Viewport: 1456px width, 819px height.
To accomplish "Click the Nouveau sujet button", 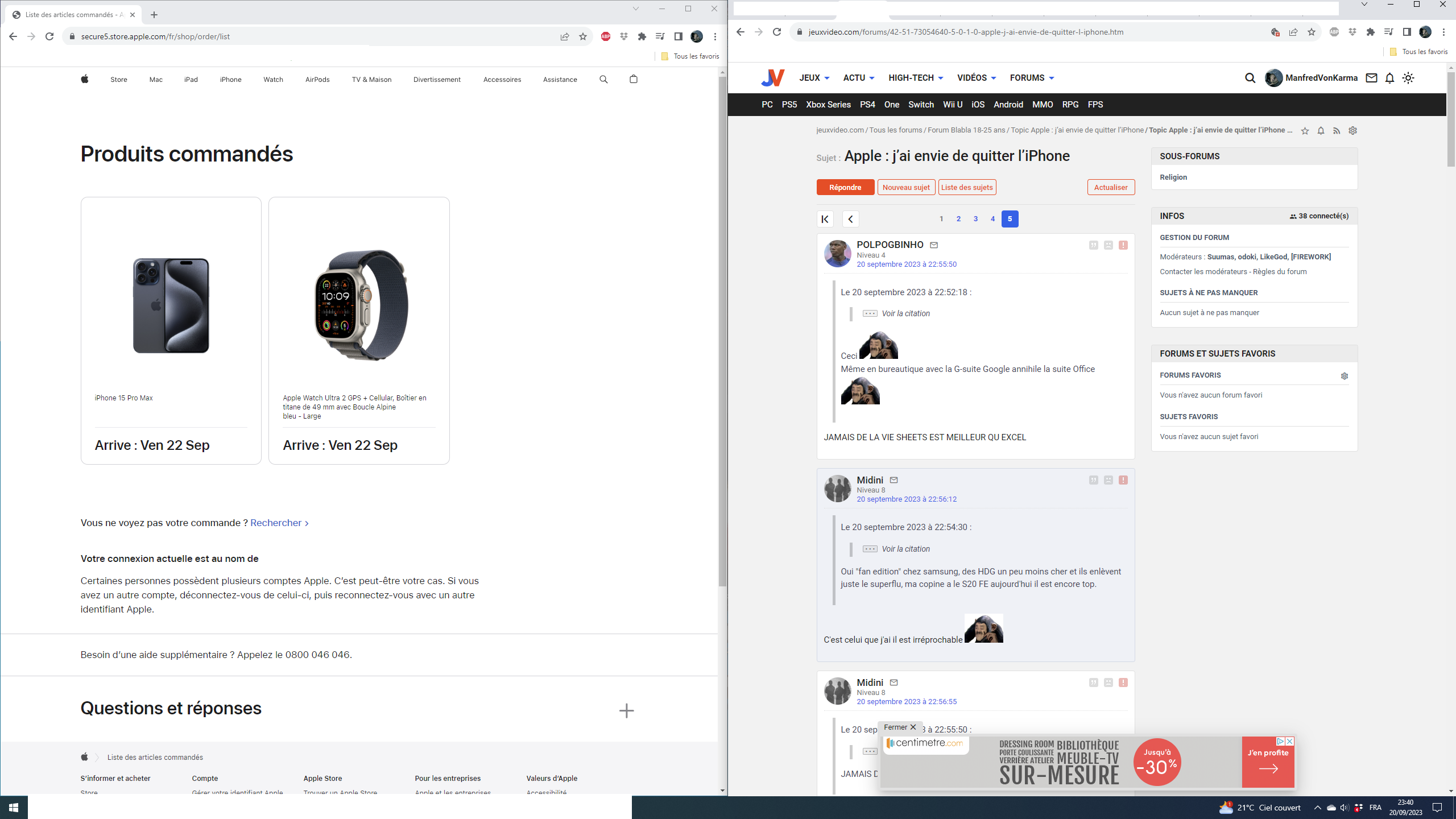I will click(x=906, y=187).
